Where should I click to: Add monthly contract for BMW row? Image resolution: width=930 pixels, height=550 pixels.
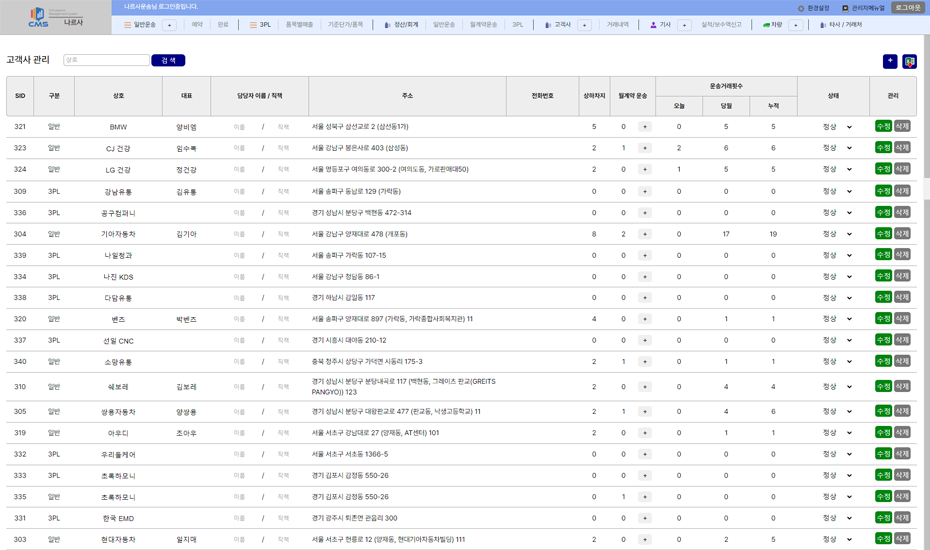point(645,127)
